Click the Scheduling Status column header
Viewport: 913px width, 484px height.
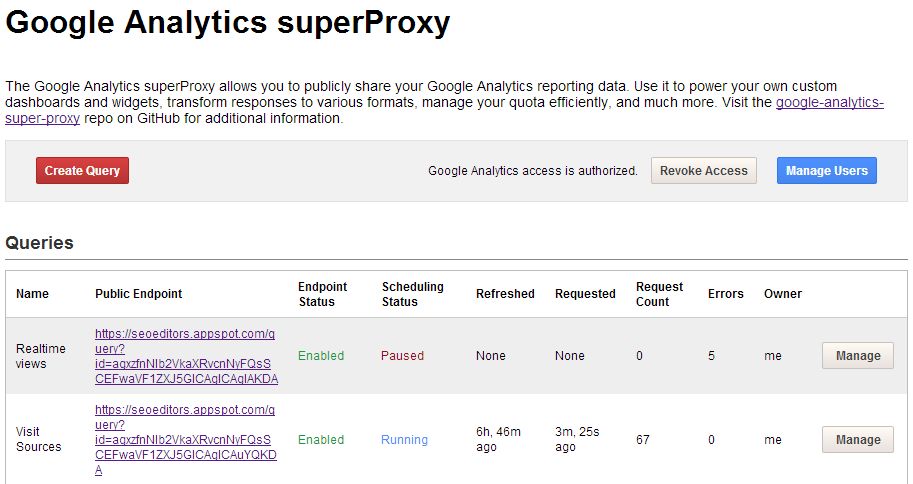[412, 294]
